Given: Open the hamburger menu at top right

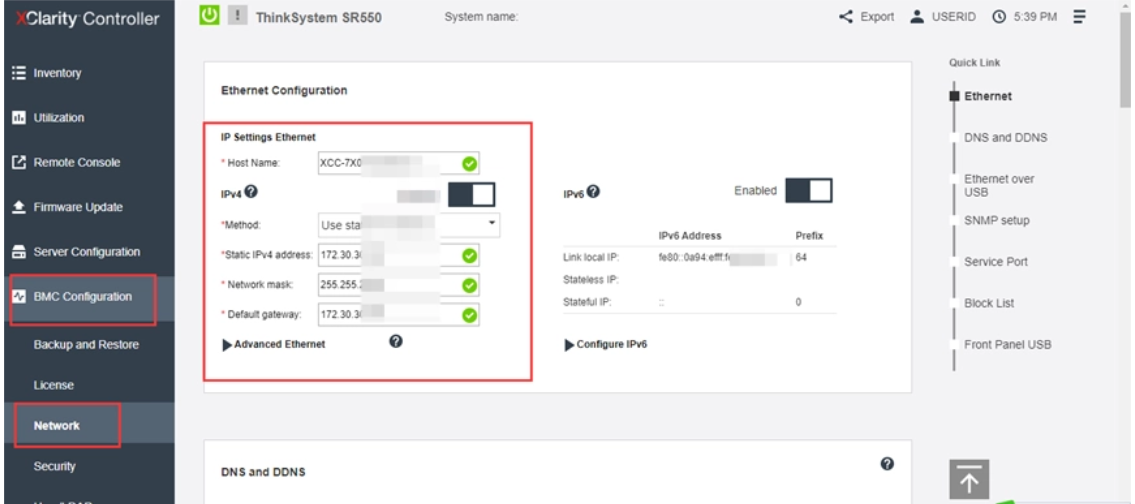Looking at the screenshot, I should [1079, 17].
